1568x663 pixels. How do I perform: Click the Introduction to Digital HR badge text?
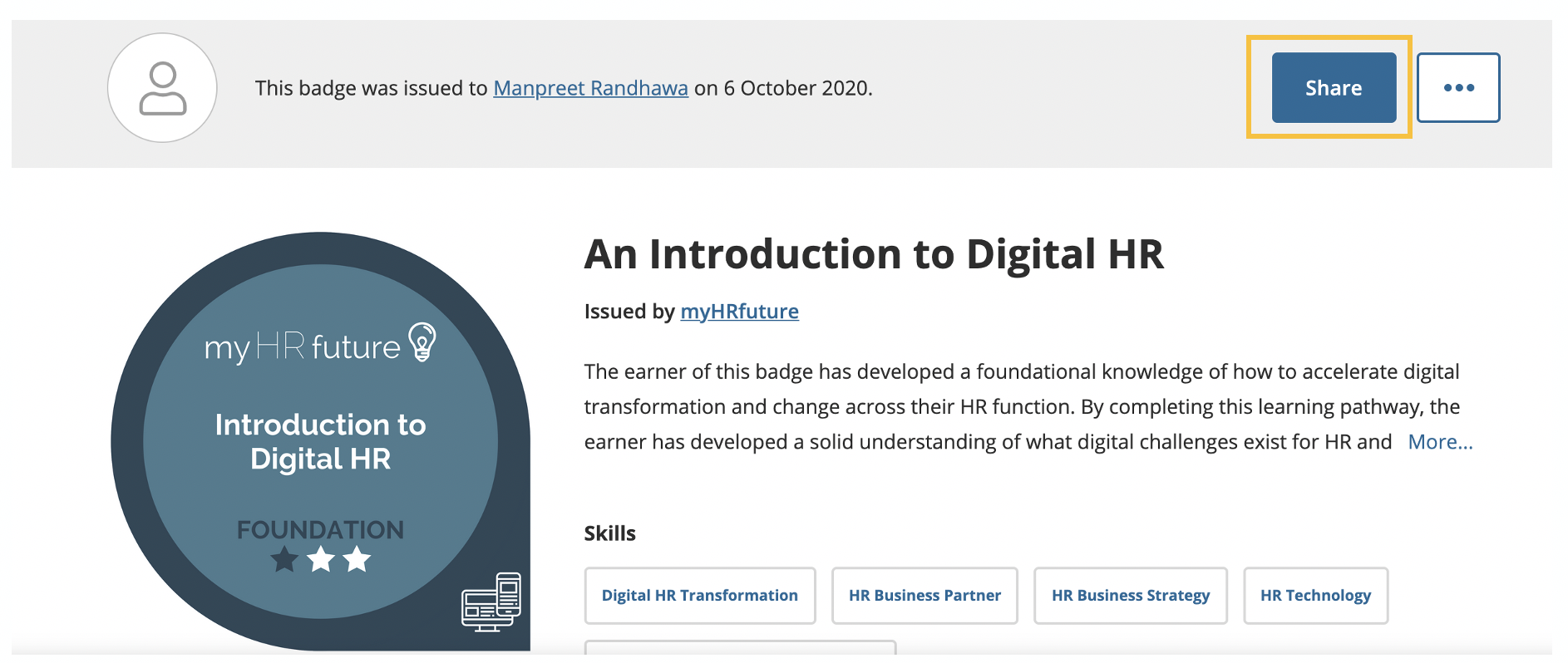point(320,441)
